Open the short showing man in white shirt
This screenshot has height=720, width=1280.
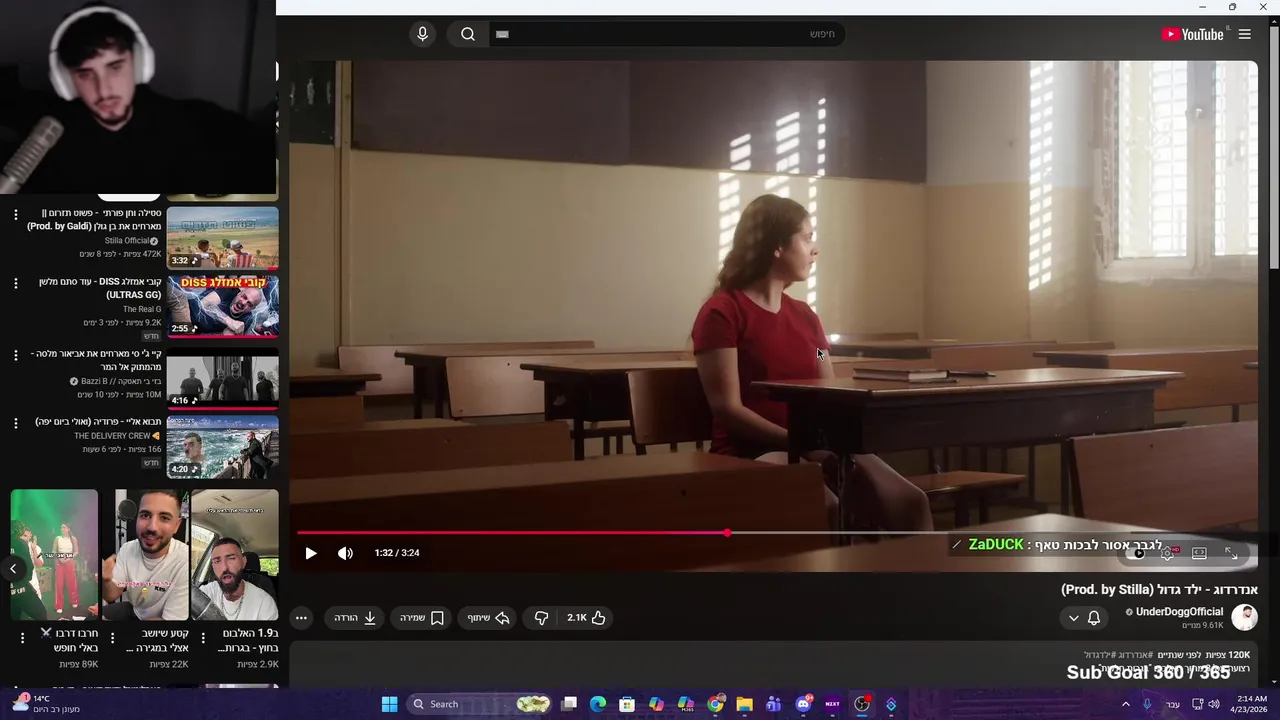coord(145,554)
